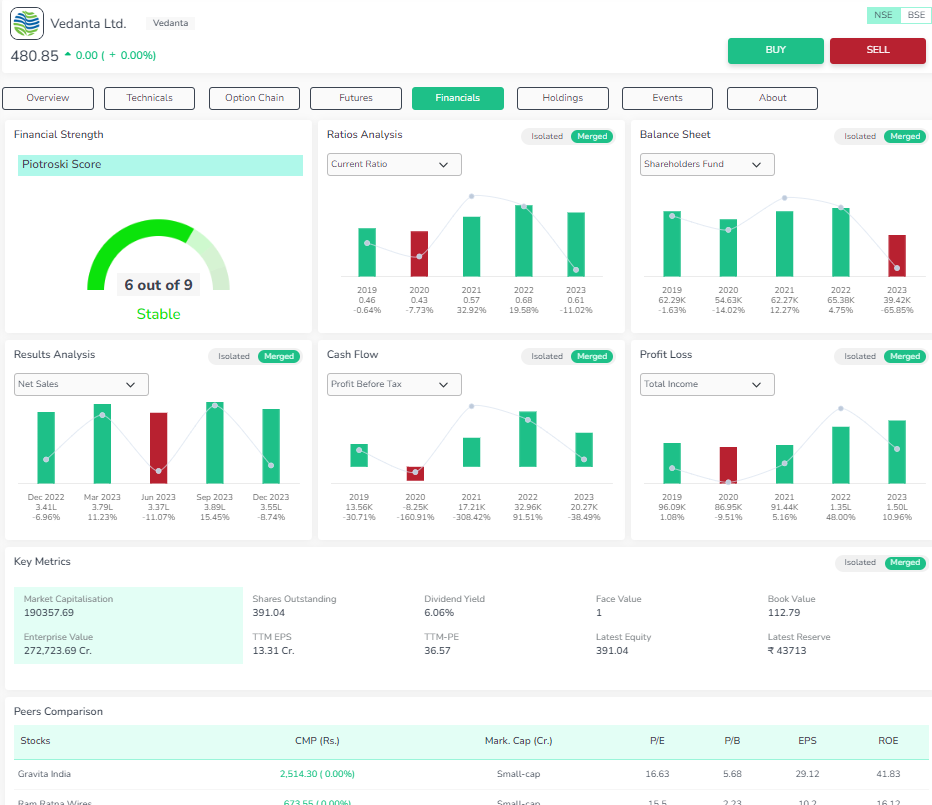This screenshot has width=932, height=805.
Task: Select Isolated view in Ratios Analysis
Action: (547, 136)
